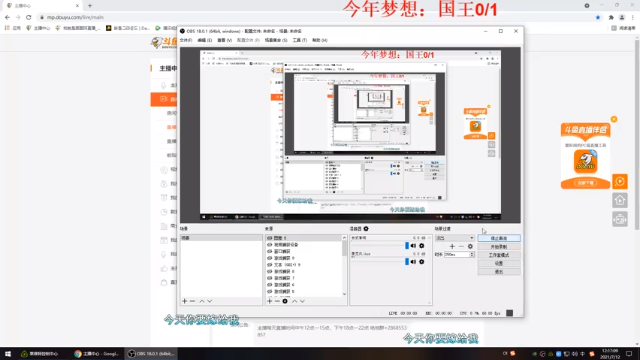Close the Douyu live companion popup
640x360 pixels.
point(614,119)
